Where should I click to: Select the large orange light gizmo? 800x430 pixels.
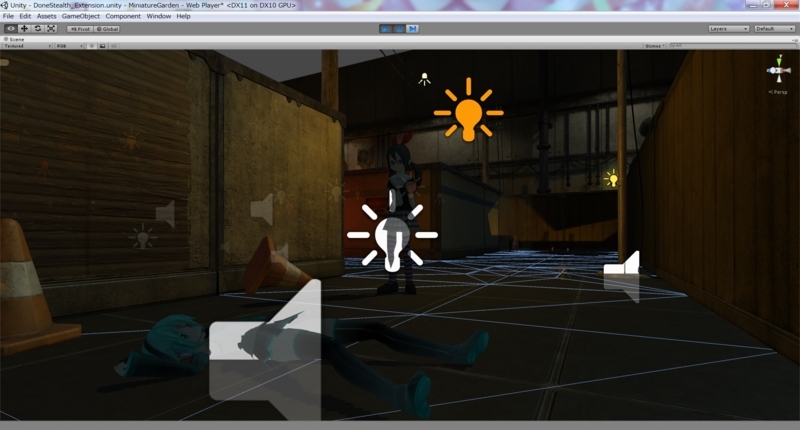point(468,111)
